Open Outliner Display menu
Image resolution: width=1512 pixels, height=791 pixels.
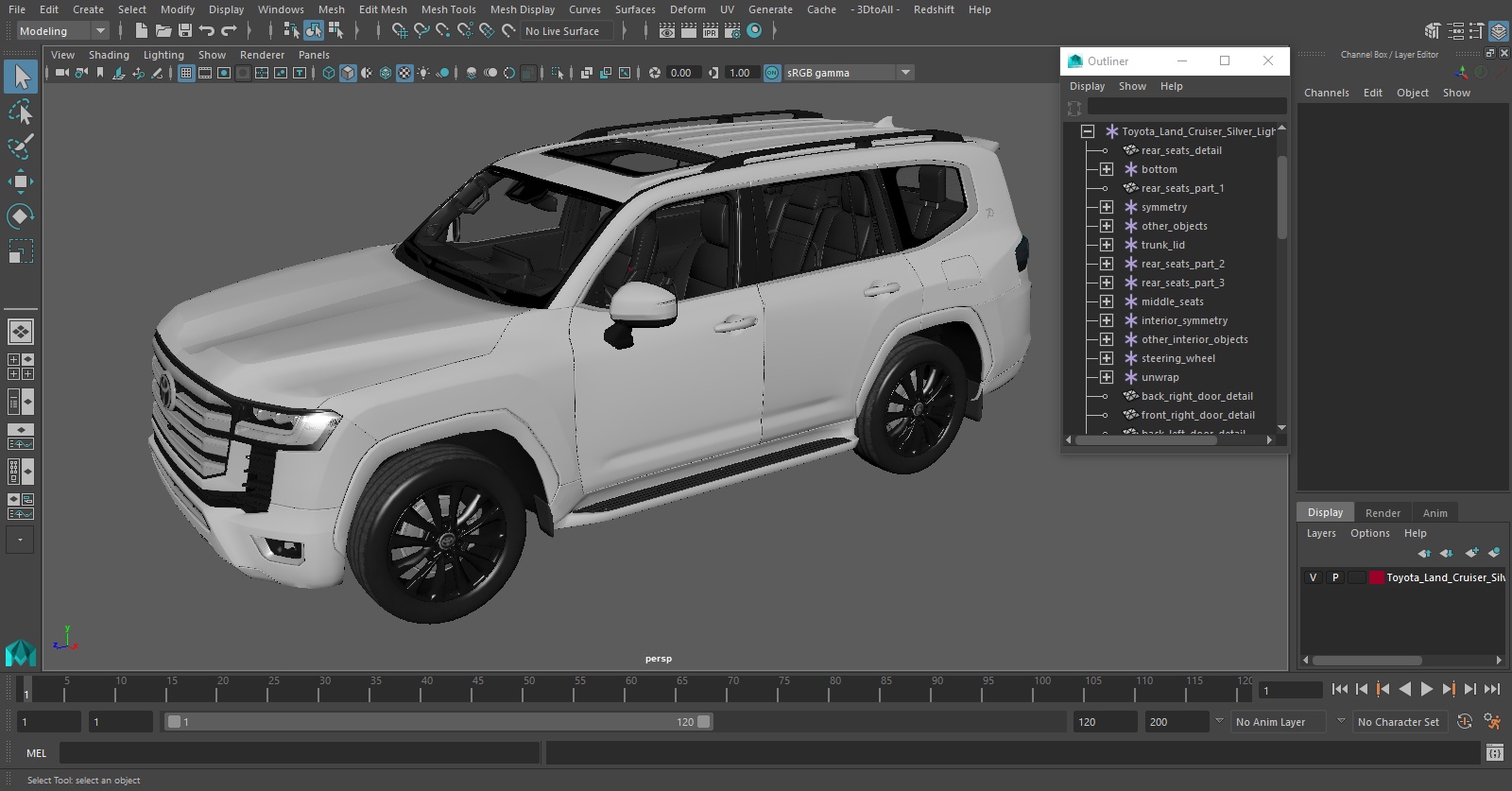1087,86
